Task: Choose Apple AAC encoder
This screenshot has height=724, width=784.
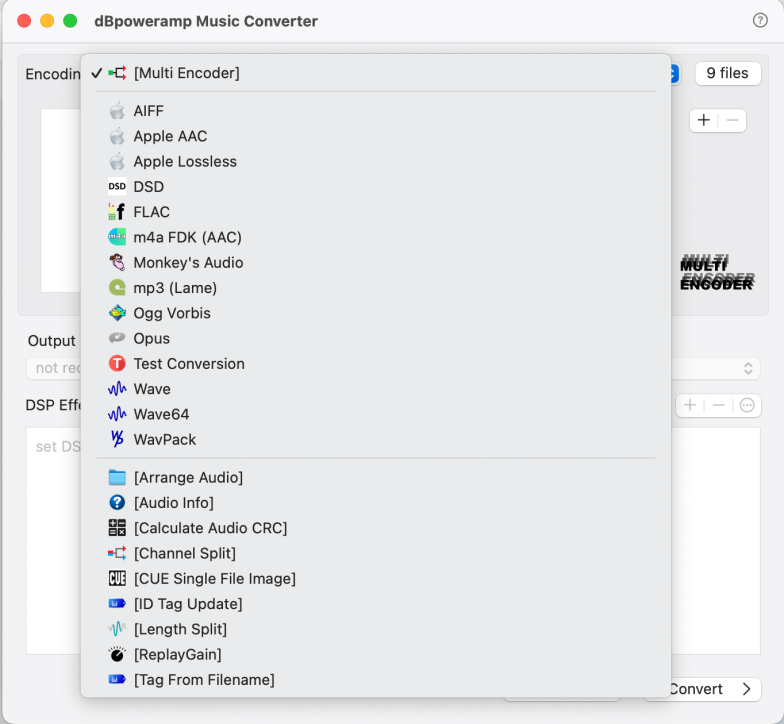Action: [376, 136]
